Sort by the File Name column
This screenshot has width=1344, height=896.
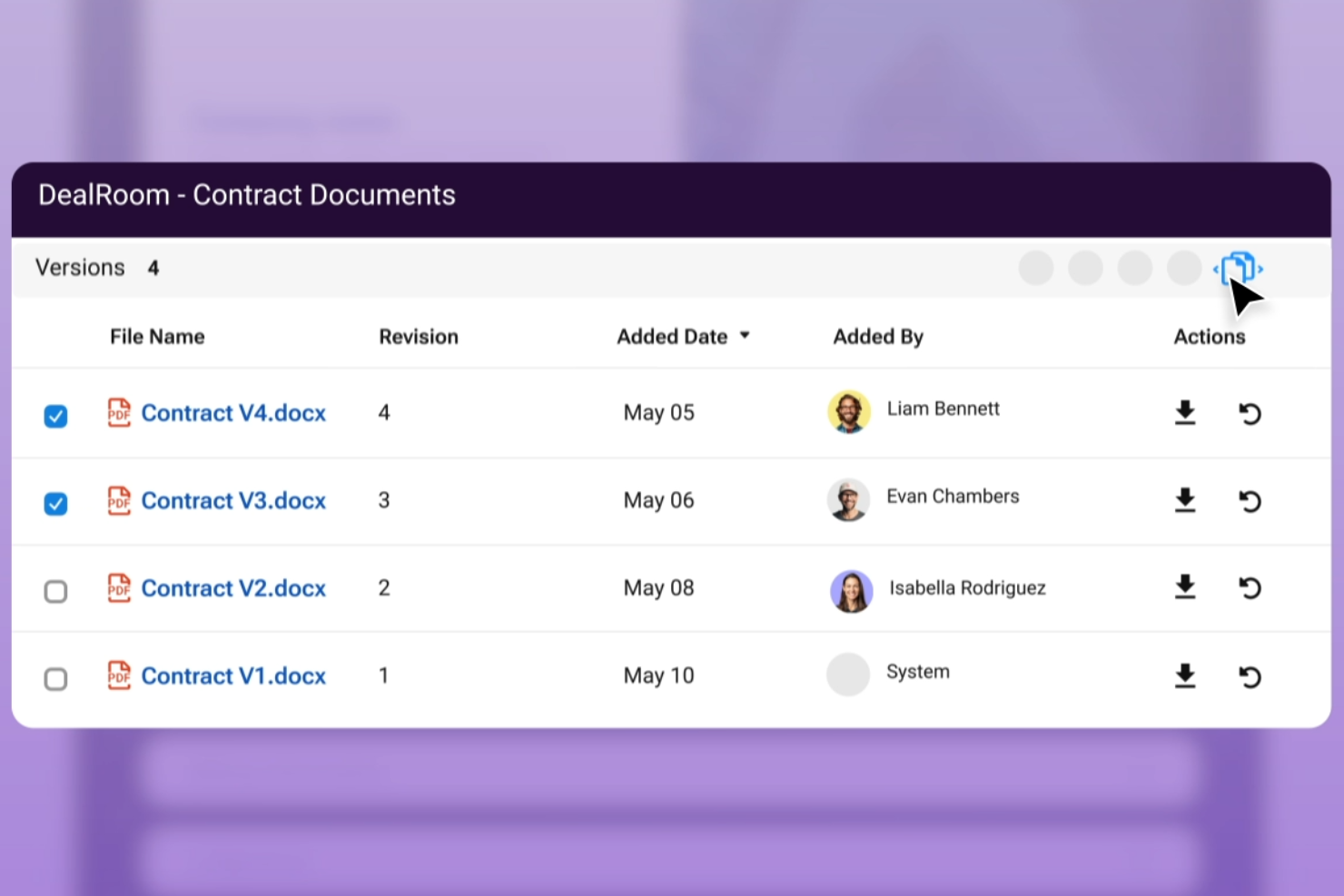[157, 336]
